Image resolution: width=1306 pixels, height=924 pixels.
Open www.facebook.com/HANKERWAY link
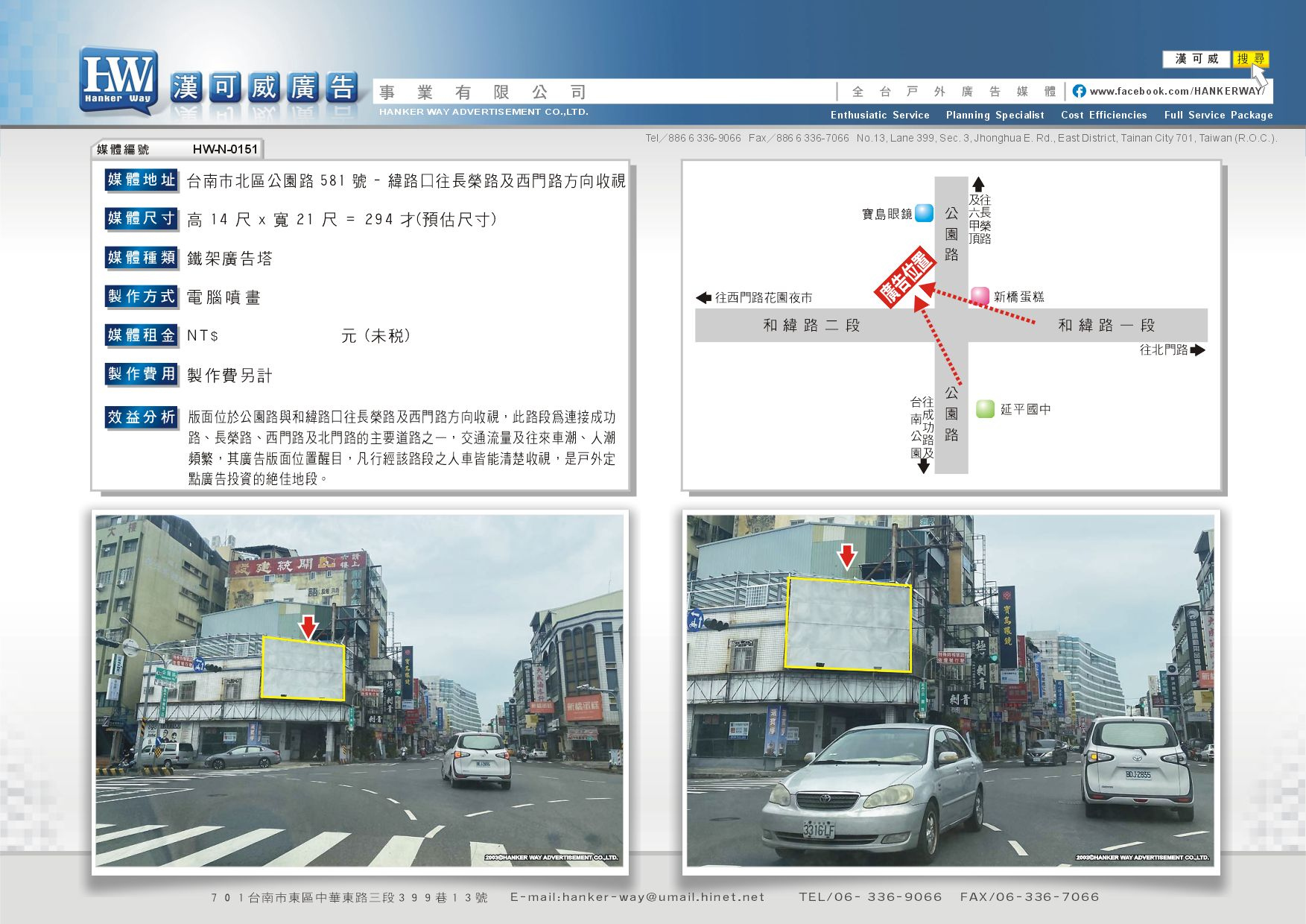coord(1176,91)
